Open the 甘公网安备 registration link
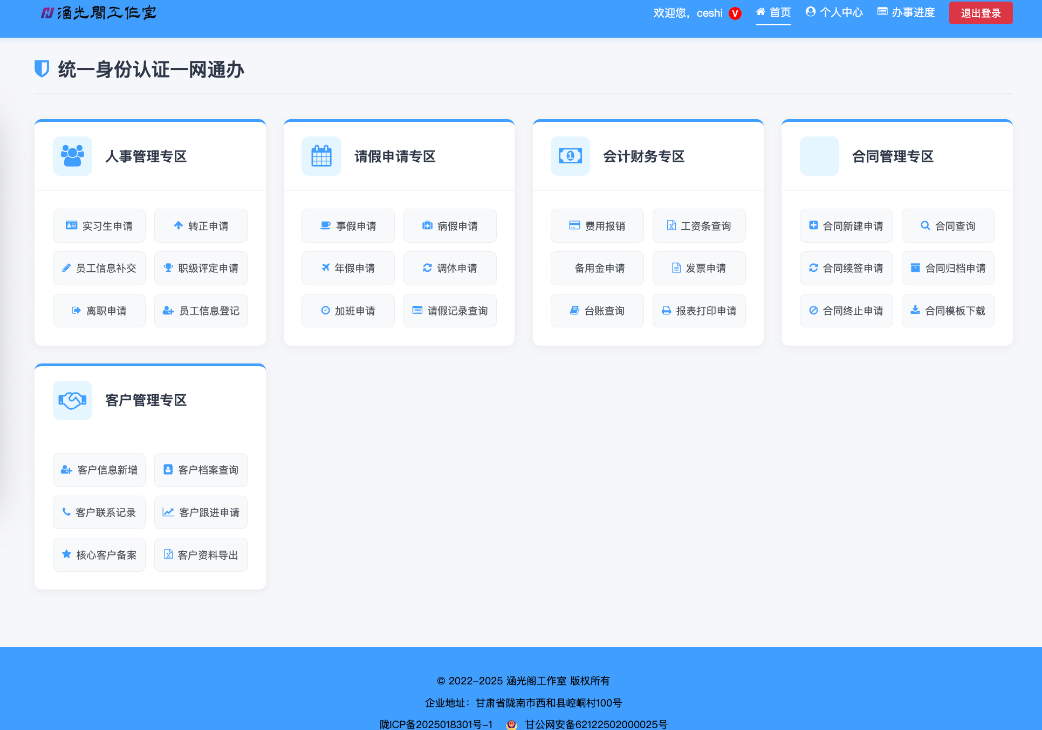The width and height of the screenshot is (1042, 730). tap(595, 724)
